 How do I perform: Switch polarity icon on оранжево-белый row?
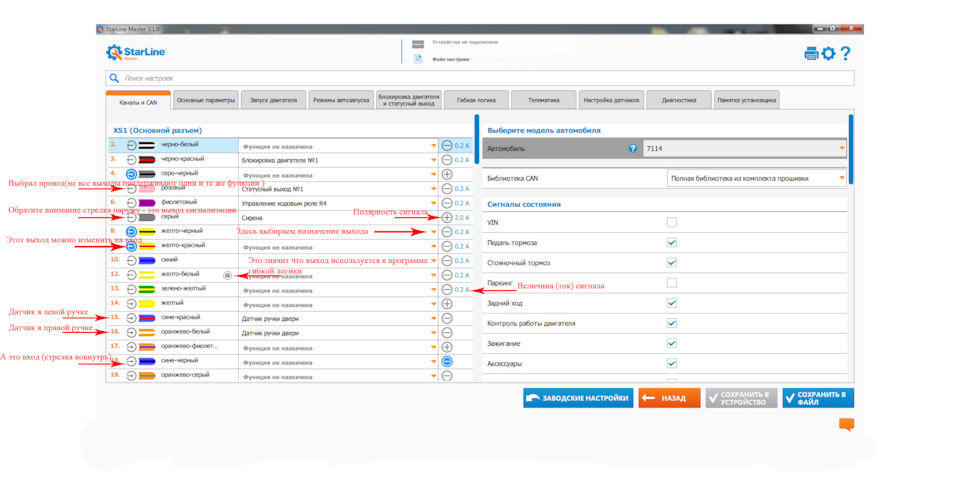point(447,332)
